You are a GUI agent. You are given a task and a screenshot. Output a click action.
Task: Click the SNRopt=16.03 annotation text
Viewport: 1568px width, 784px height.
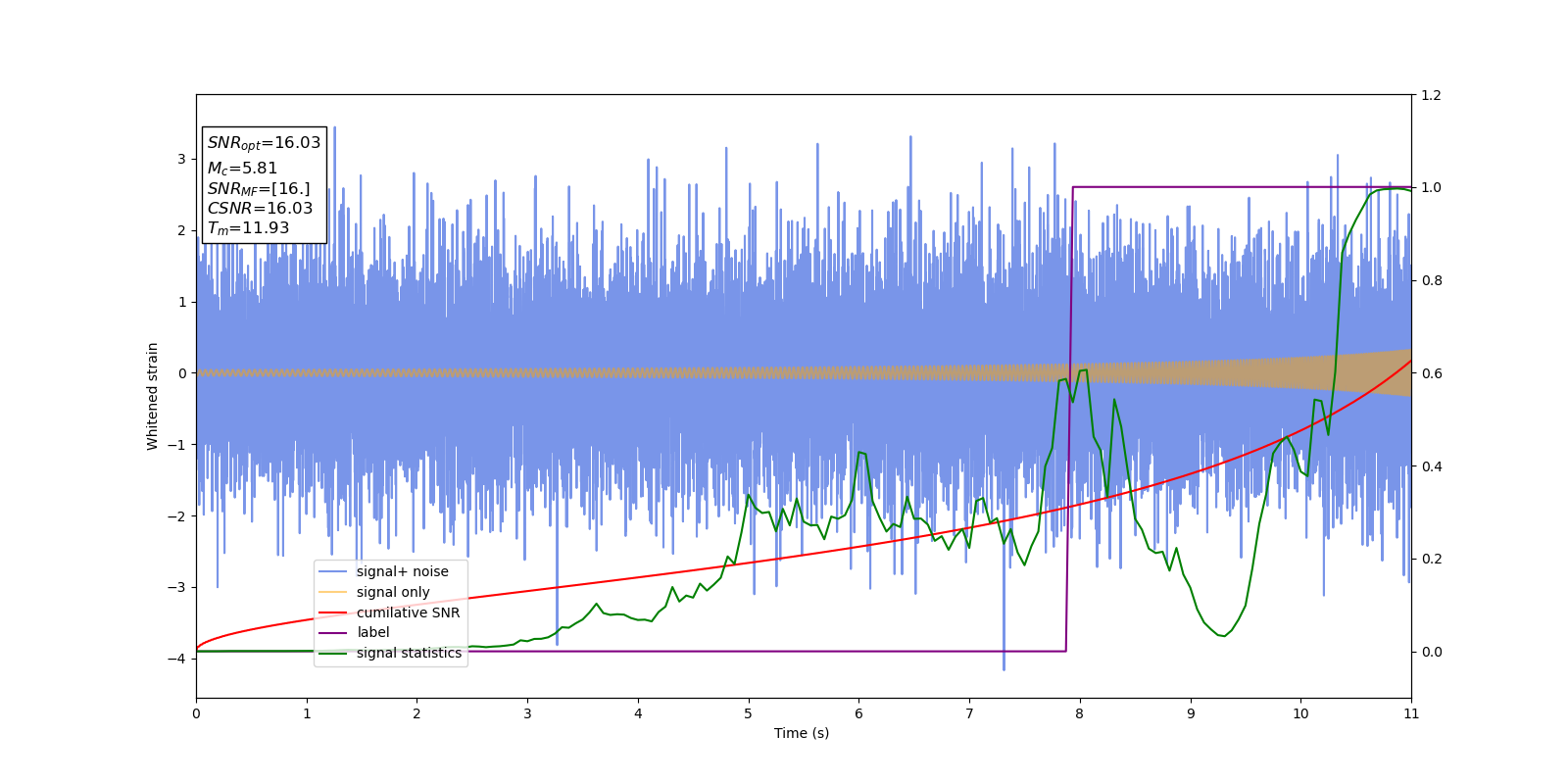[x=264, y=143]
